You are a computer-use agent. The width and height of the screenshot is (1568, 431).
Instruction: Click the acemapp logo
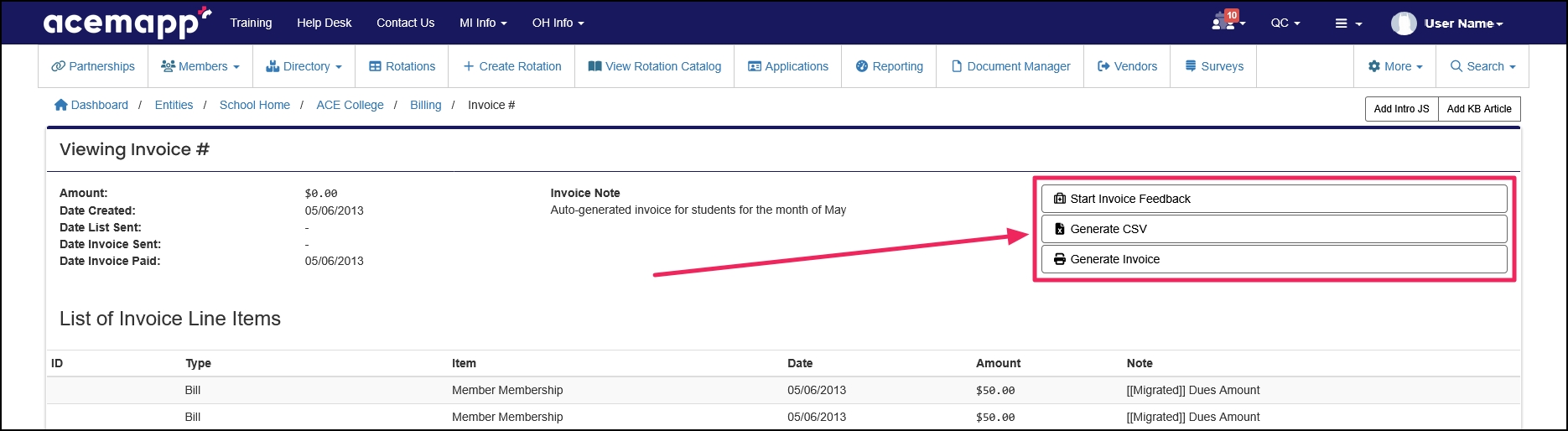127,23
